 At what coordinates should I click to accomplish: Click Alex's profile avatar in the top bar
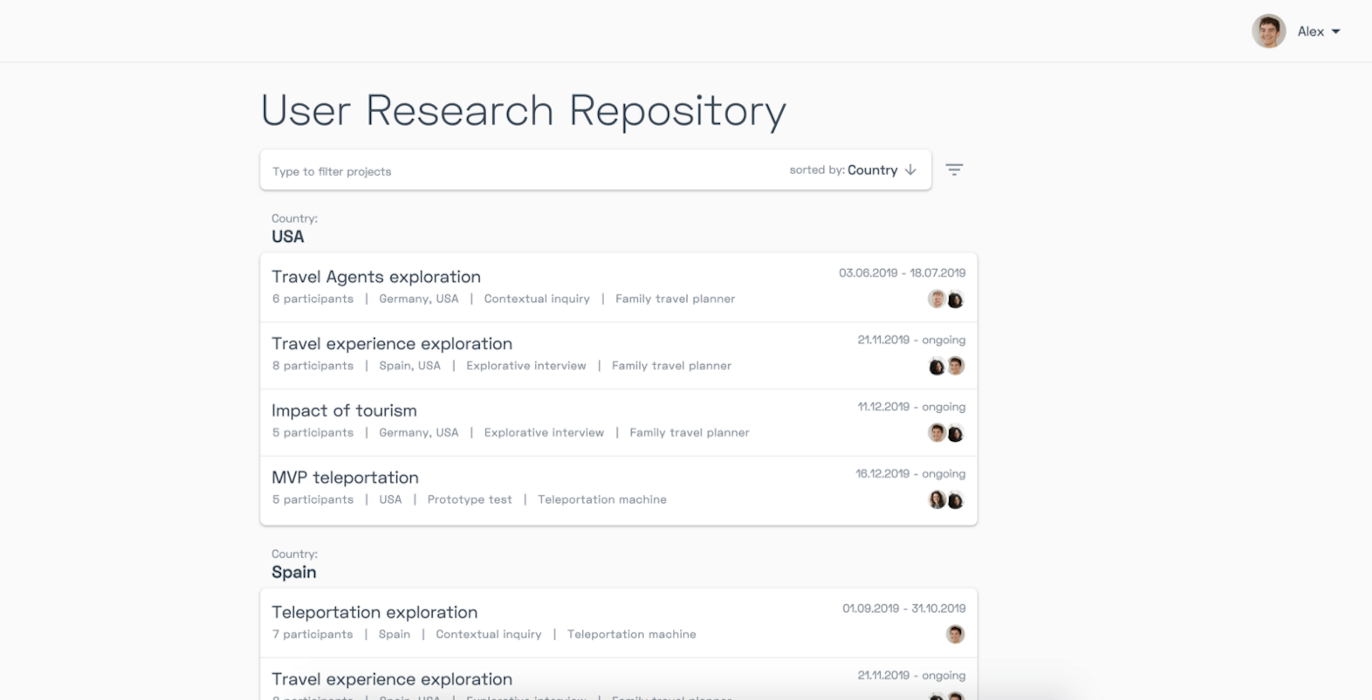coord(1268,31)
